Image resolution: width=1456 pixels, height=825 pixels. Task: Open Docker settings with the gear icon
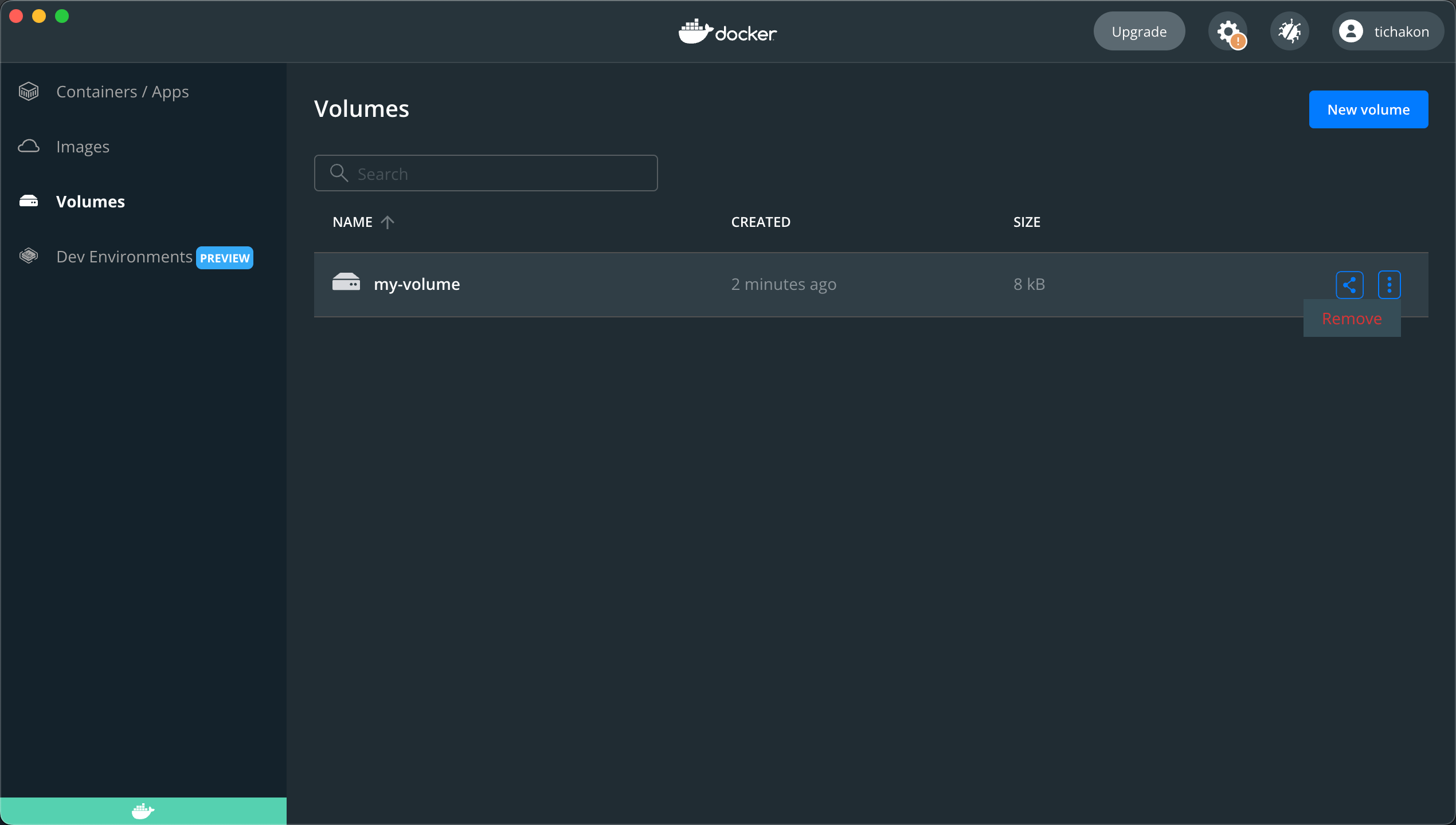pos(1228,31)
